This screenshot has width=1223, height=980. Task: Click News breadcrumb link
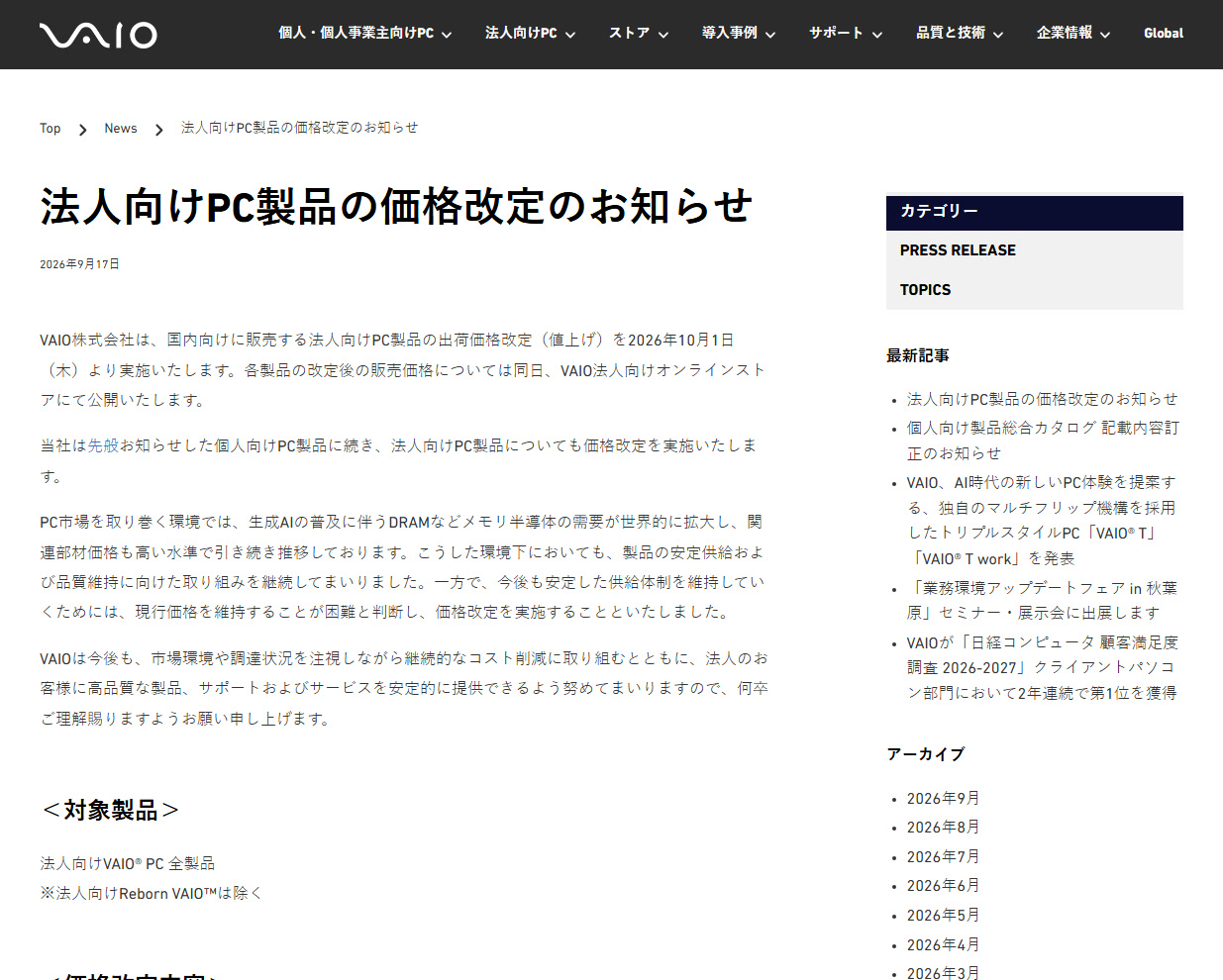(x=121, y=129)
